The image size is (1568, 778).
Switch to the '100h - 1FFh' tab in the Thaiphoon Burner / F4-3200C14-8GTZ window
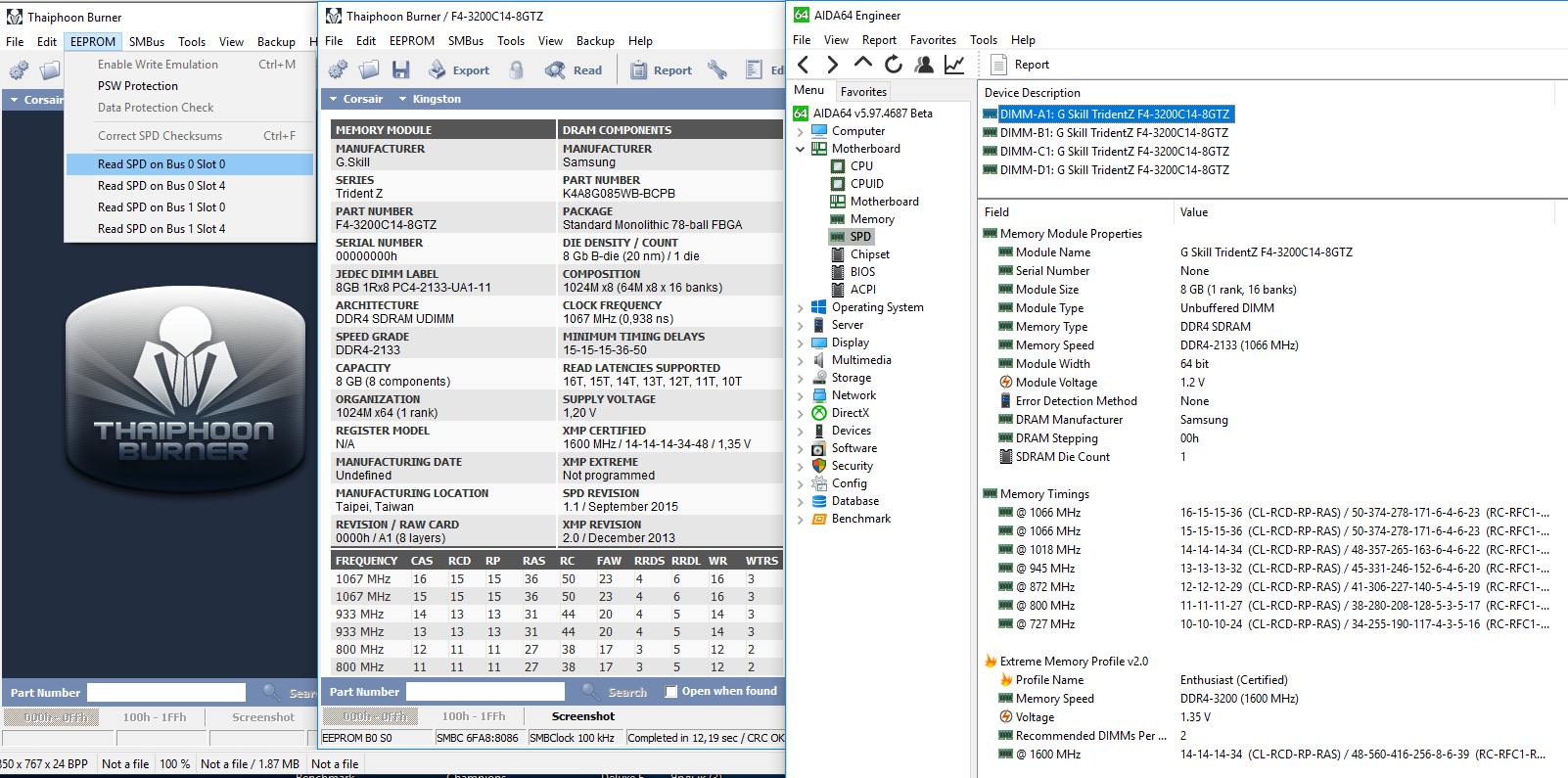coord(474,716)
